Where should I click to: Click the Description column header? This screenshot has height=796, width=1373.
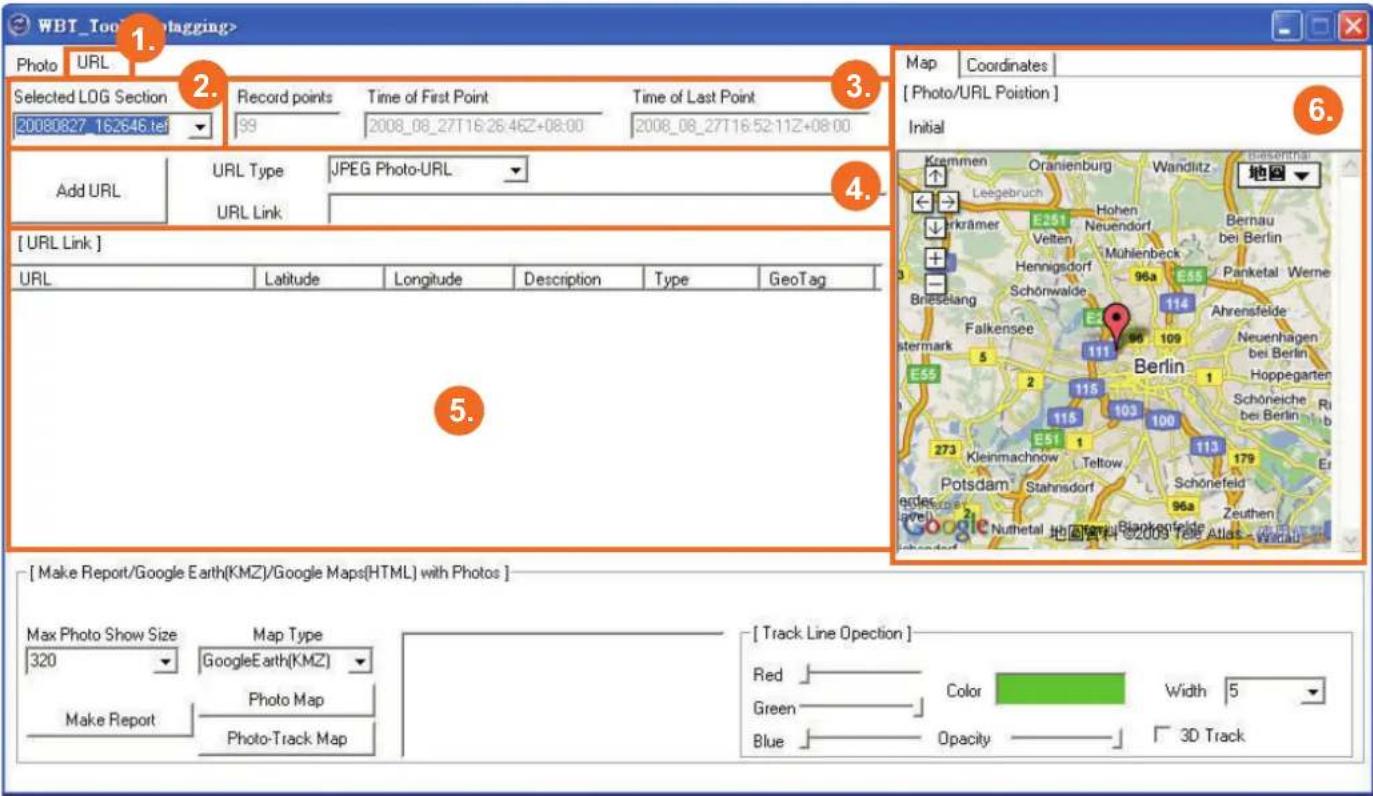pos(578,279)
